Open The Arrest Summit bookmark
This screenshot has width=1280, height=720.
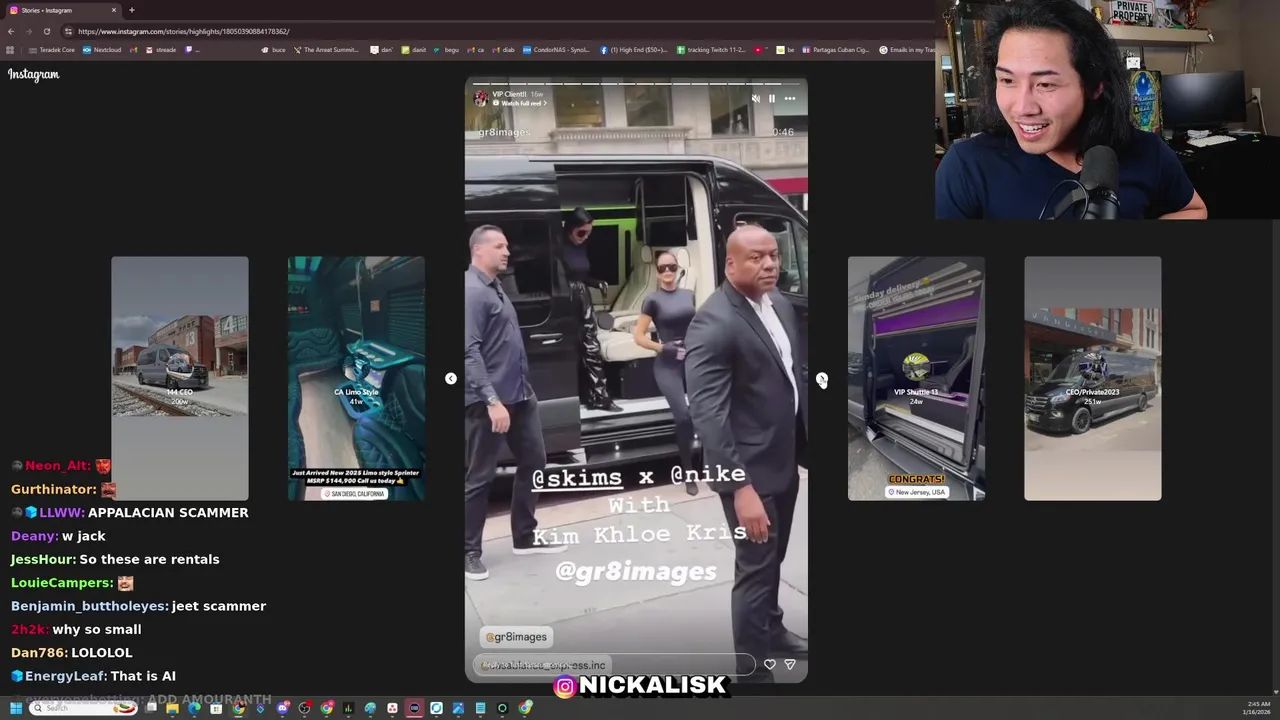pyautogui.click(x=326, y=50)
